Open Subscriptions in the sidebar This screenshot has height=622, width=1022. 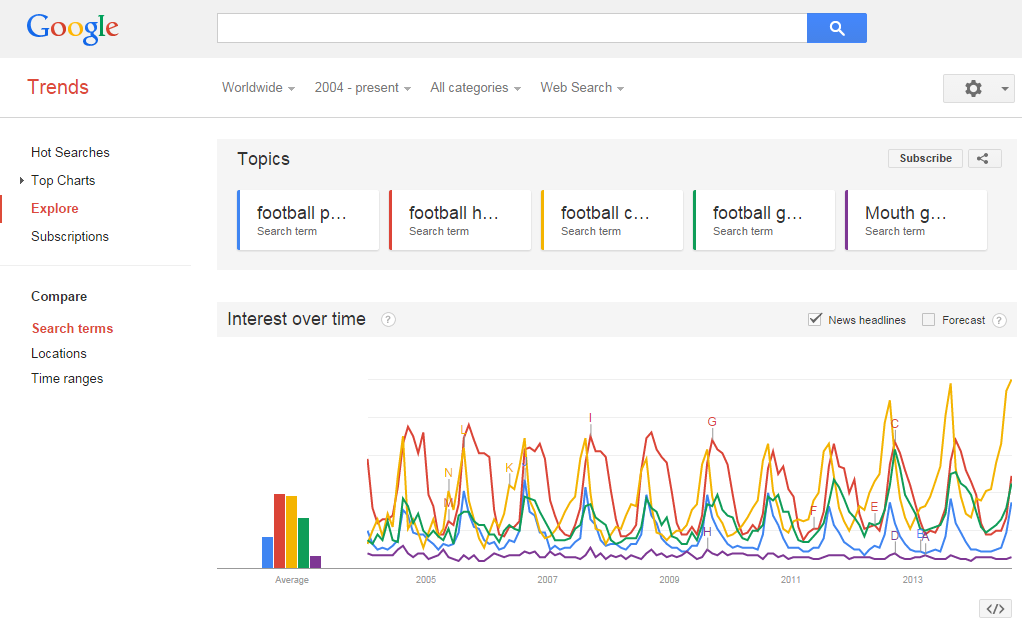coord(70,237)
